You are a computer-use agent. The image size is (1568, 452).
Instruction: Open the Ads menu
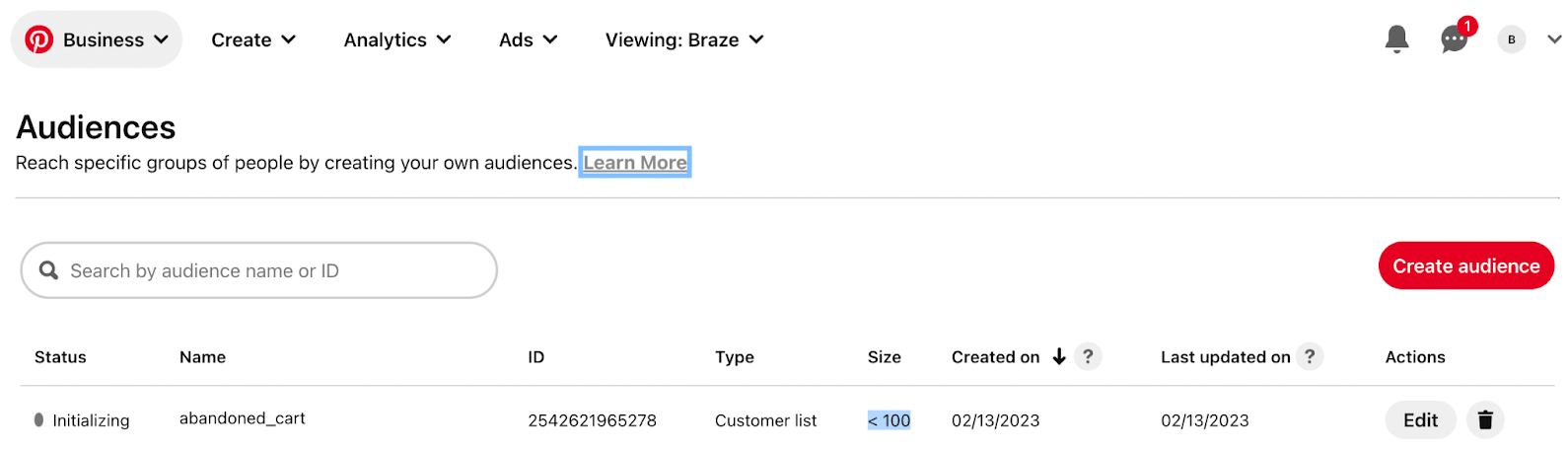click(529, 39)
